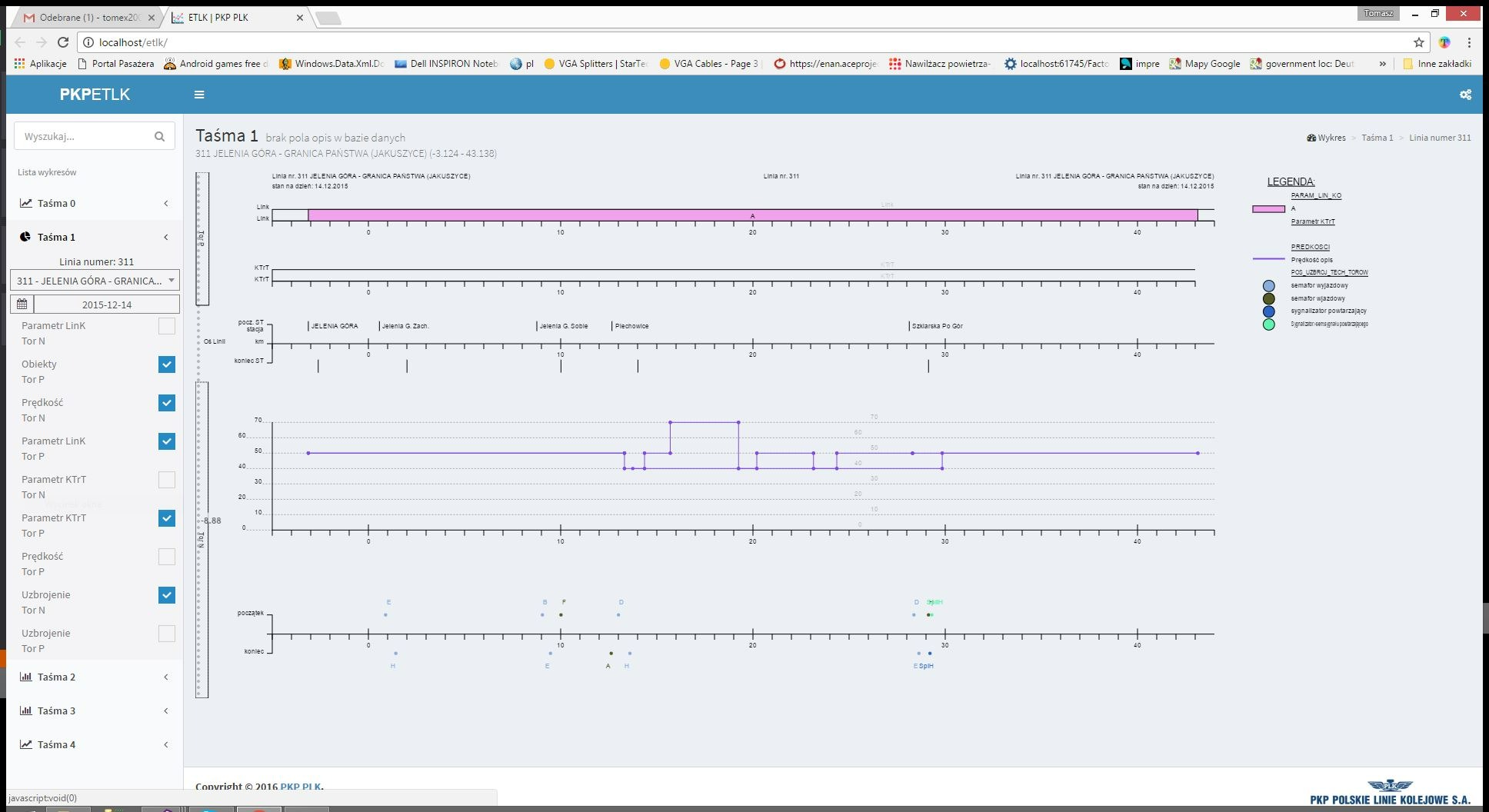Screen dimensions: 1489x812
Task: Click the PKP PLK copyright link
Action: pyautogui.click(x=301, y=787)
